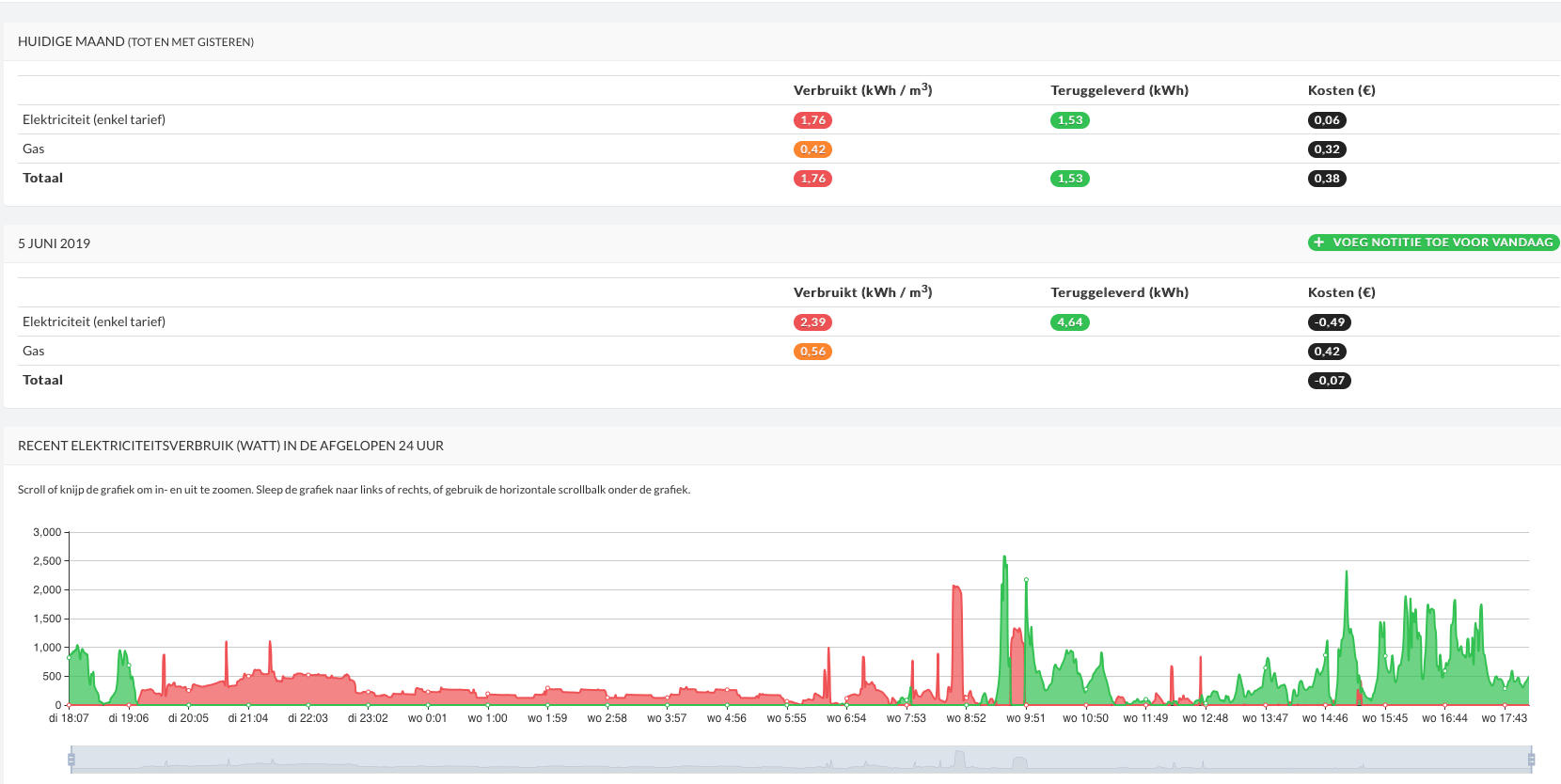Click 'Voeg notitie toe voor vandaag' button

click(1433, 243)
